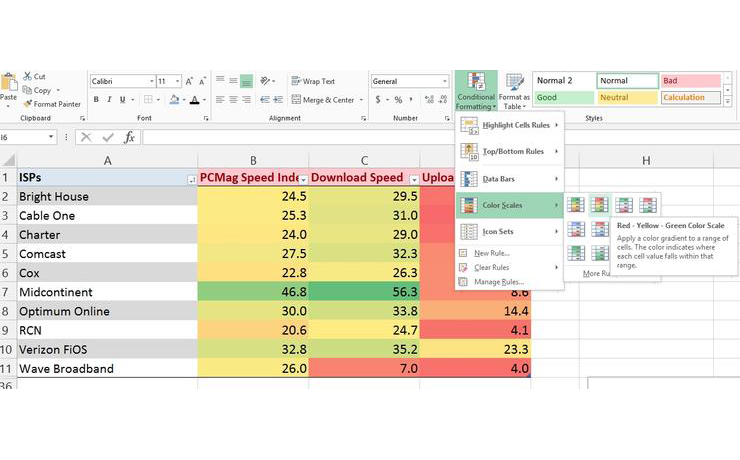Toggle the highlighted Bottom Align icon
Screen dimensions: 740x460
246,81
